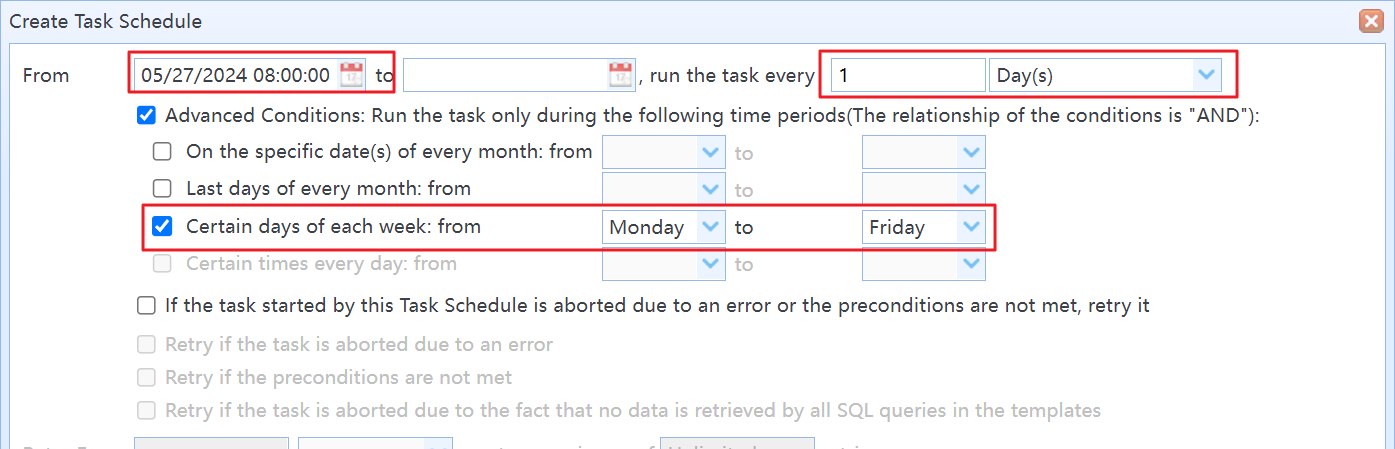Viewport: 1395px width, 449px height.
Task: Open calendar picker for the From date
Action: click(x=352, y=74)
